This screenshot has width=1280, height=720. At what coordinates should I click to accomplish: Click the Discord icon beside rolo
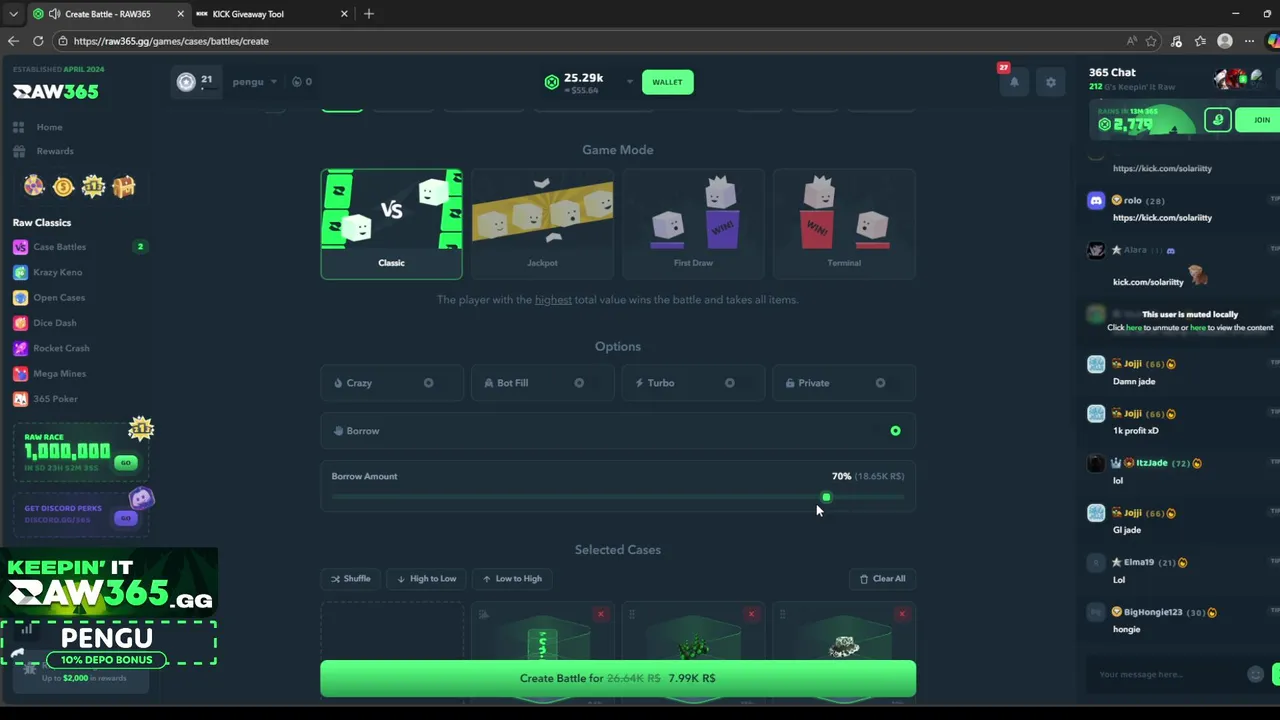pos(1096,201)
